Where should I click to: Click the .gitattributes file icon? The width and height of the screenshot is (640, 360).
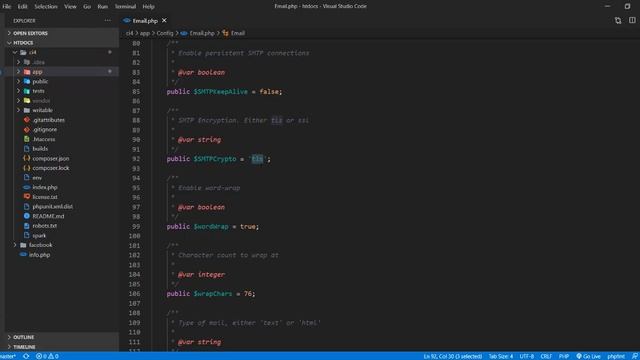[27, 120]
